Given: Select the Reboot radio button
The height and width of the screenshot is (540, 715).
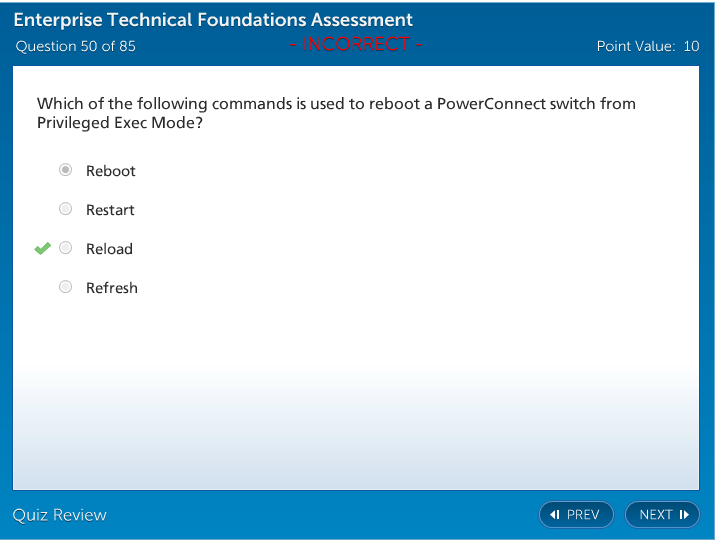Looking at the screenshot, I should coord(66,170).
